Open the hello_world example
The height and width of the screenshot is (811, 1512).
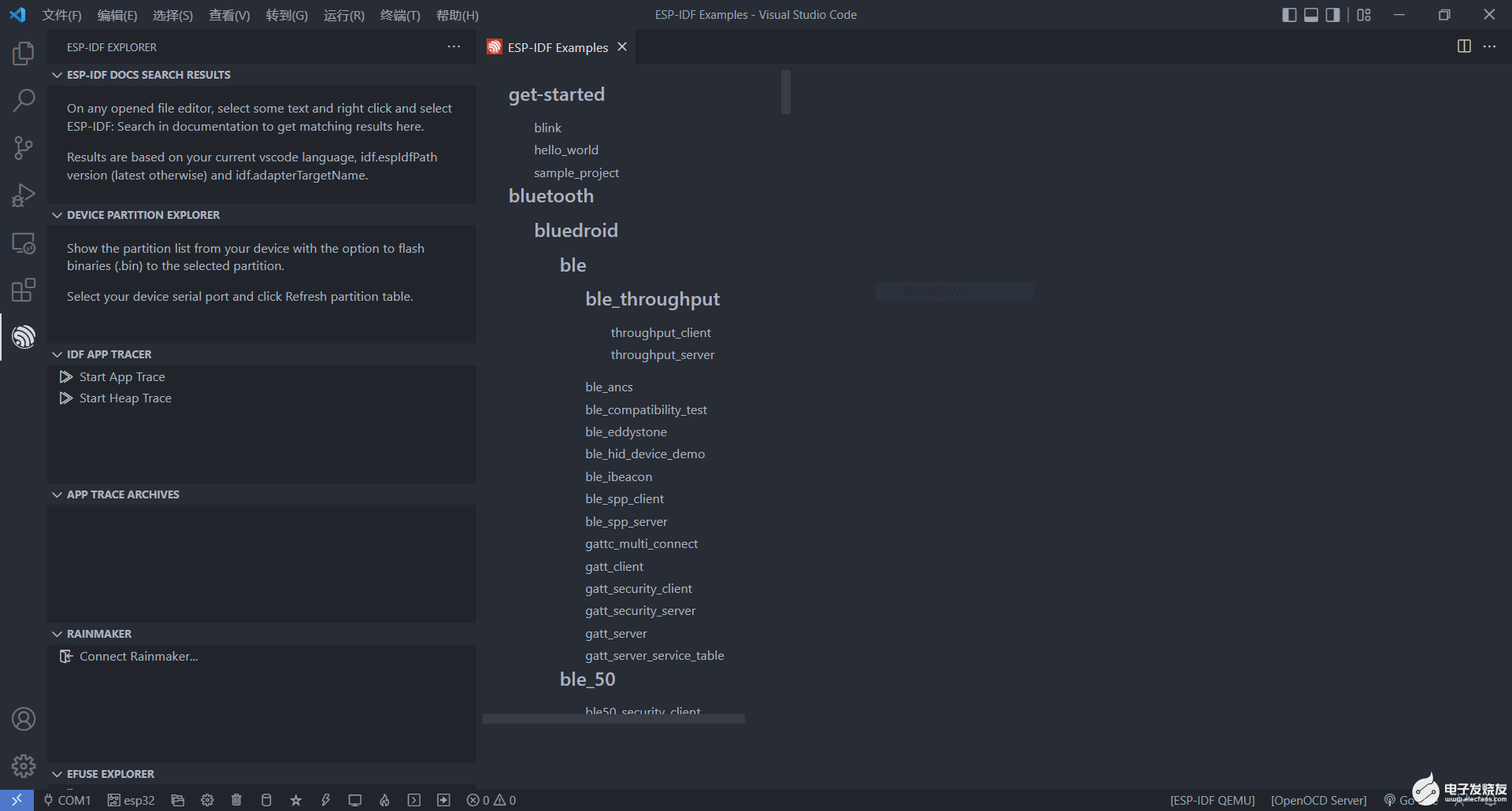pos(566,150)
